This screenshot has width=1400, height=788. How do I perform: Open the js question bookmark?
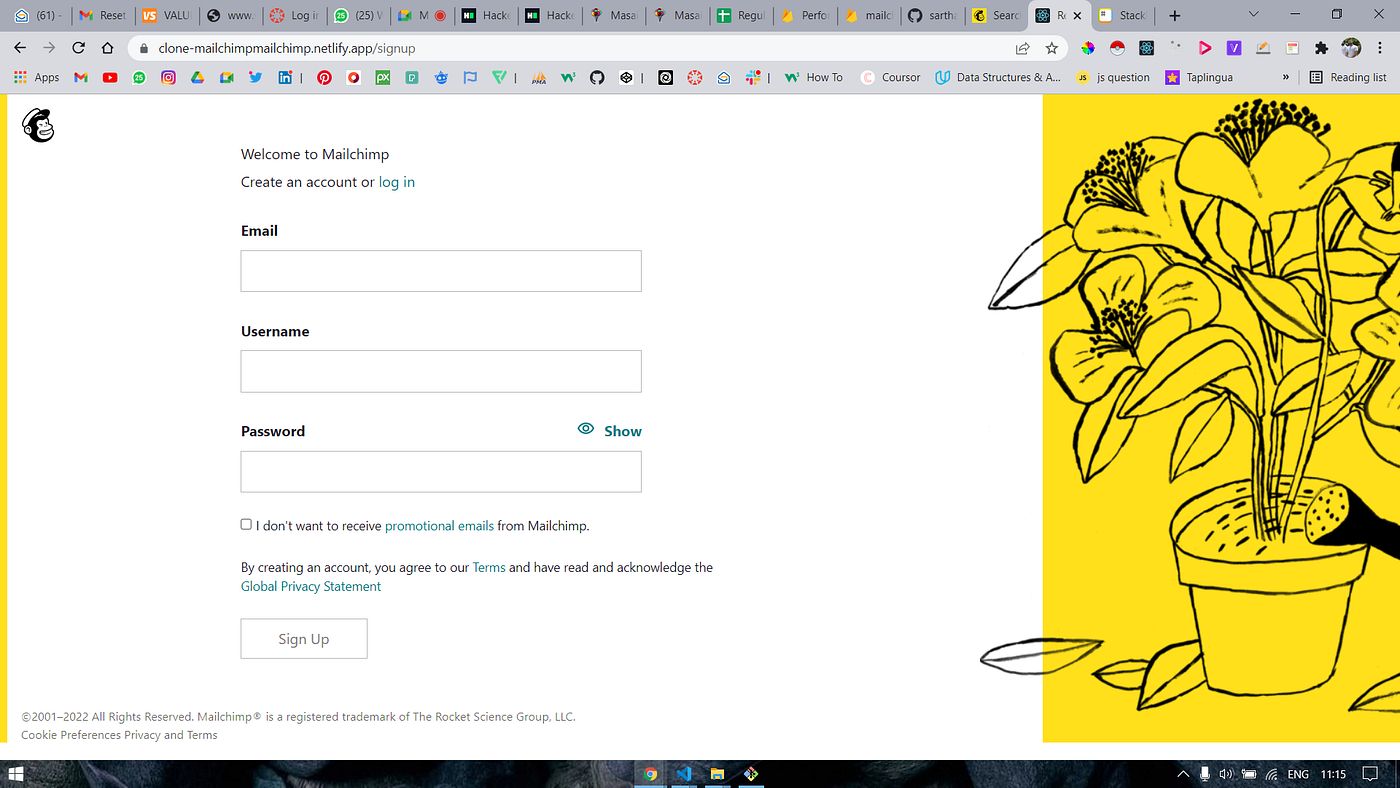coord(1113,77)
